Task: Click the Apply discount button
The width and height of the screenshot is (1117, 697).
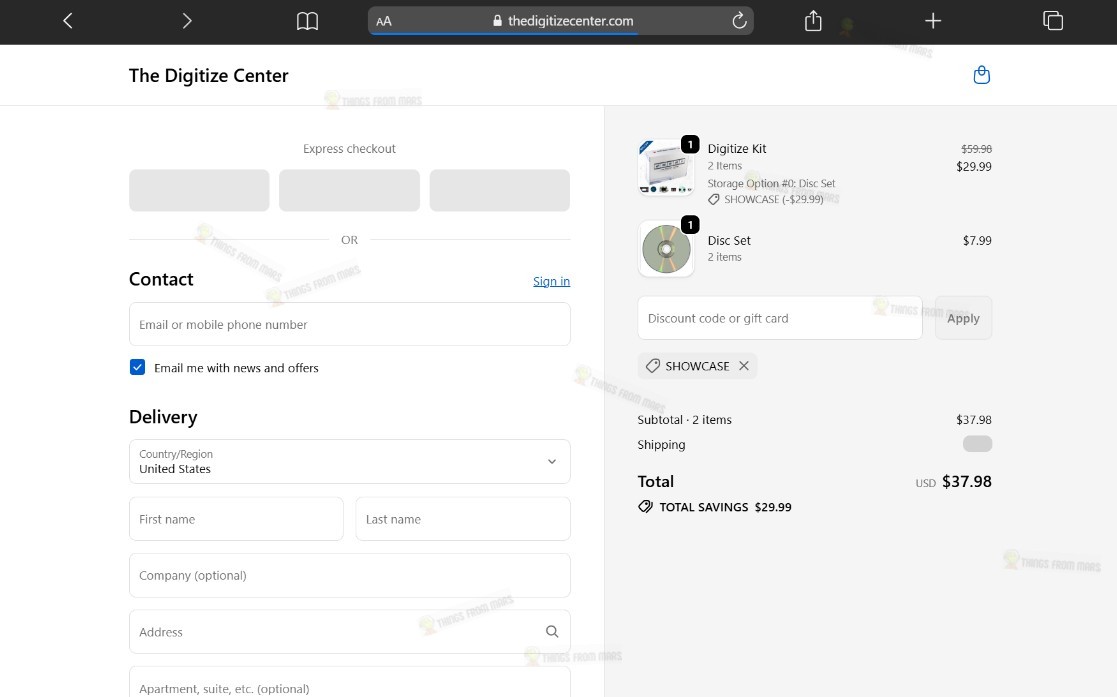Action: coord(963,318)
